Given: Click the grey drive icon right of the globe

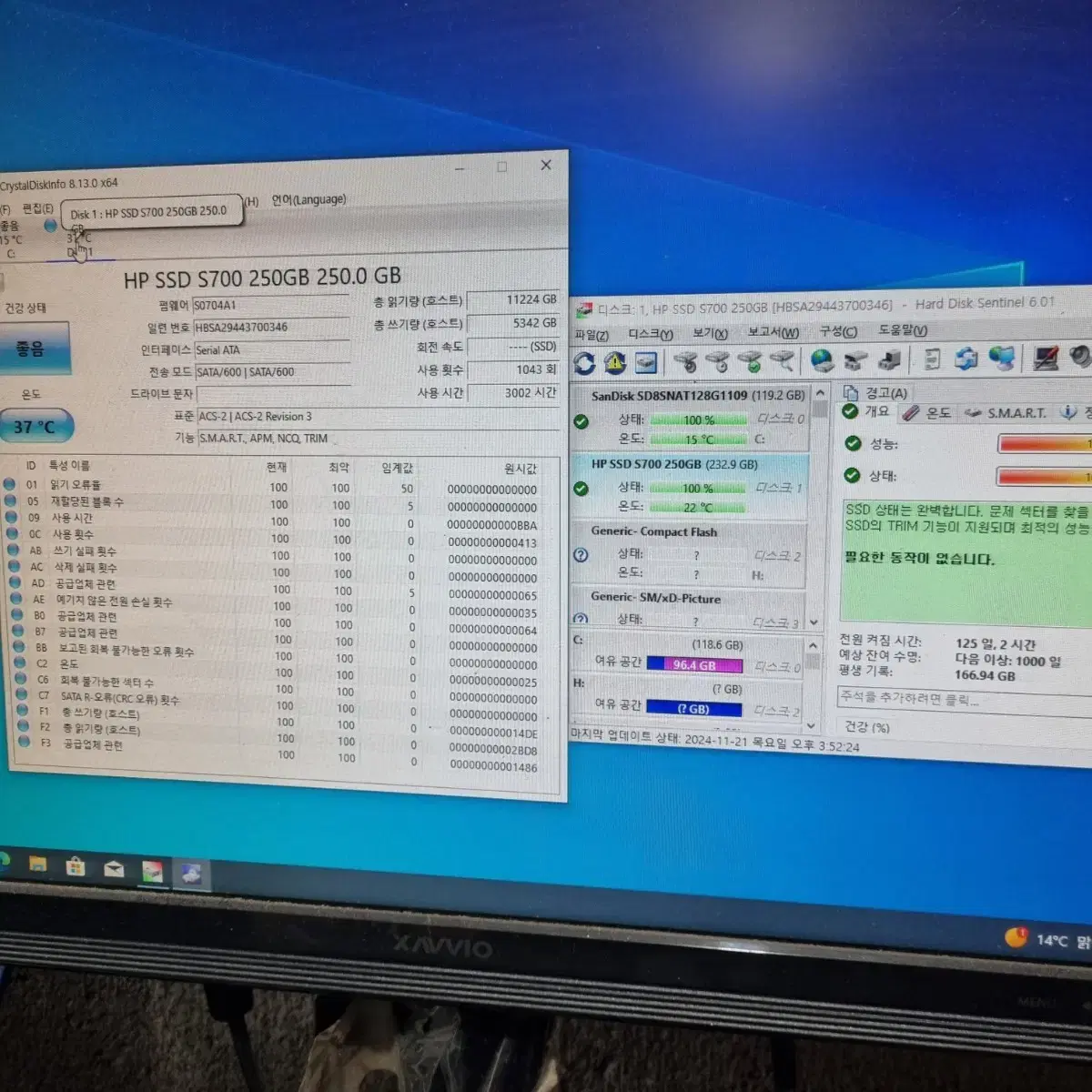Looking at the screenshot, I should 855,361.
